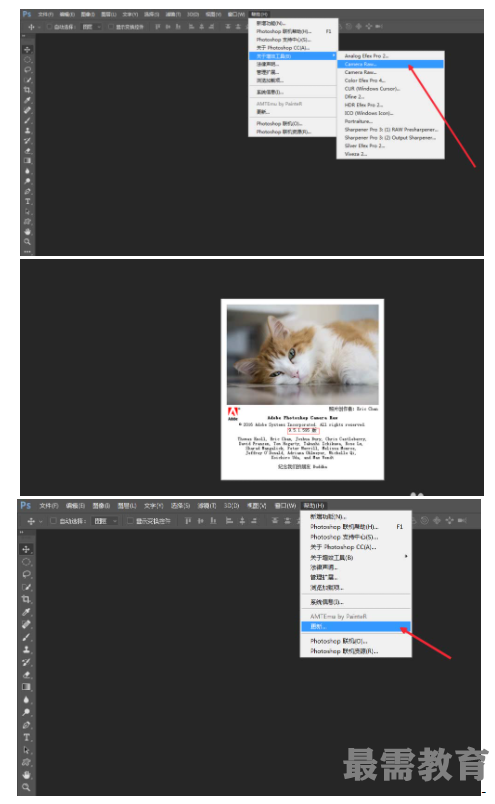Click Align left edges icon in lower options bar
Viewport: 495px width, 804px height.
(x=229, y=521)
